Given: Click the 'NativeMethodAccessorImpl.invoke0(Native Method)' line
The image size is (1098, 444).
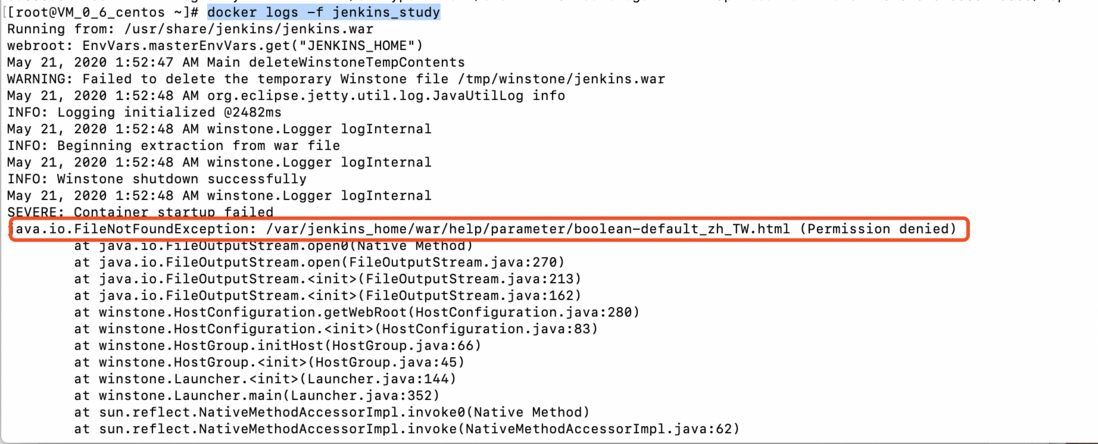Looking at the screenshot, I should tap(331, 412).
